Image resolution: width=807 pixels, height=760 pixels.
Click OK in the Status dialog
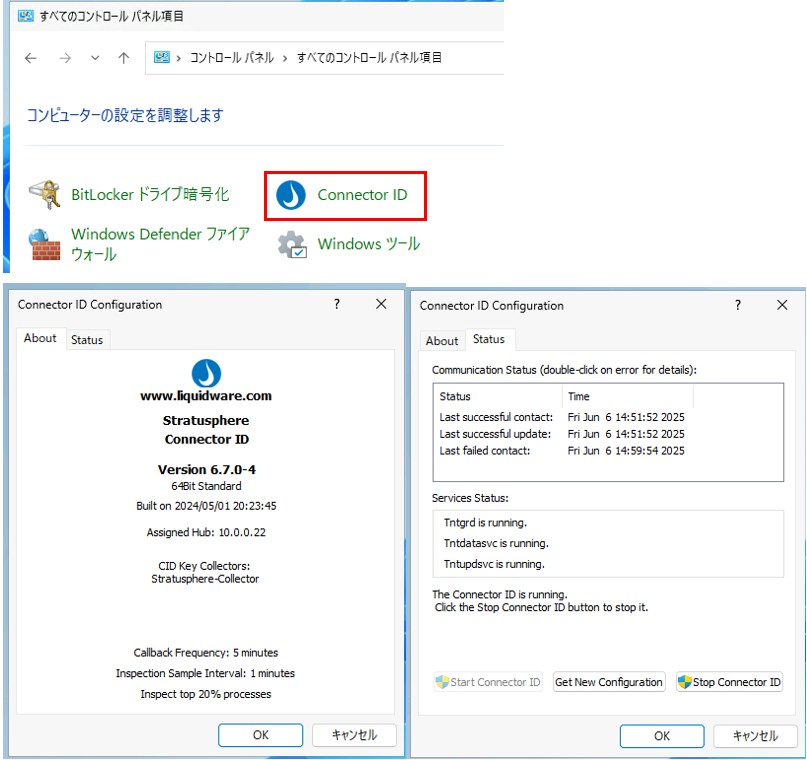(x=662, y=736)
